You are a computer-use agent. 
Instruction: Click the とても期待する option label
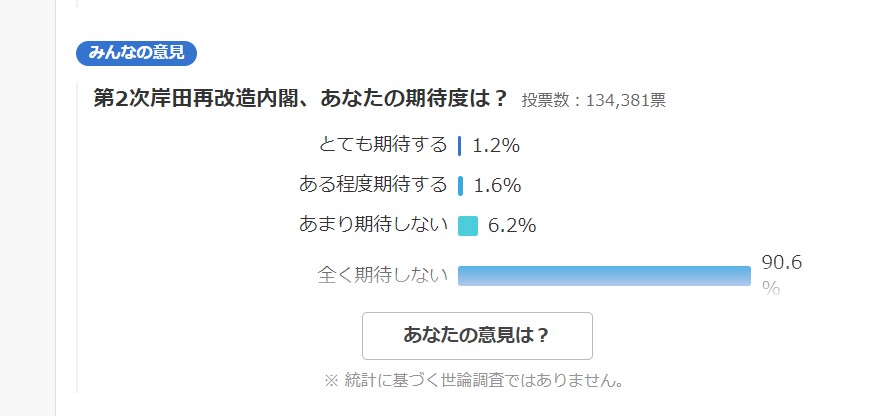coord(383,145)
